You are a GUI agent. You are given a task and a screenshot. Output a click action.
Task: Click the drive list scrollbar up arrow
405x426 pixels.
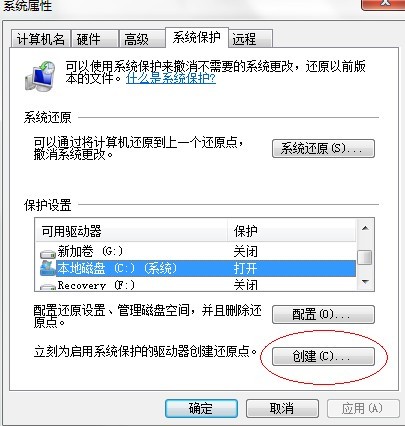pos(365,228)
